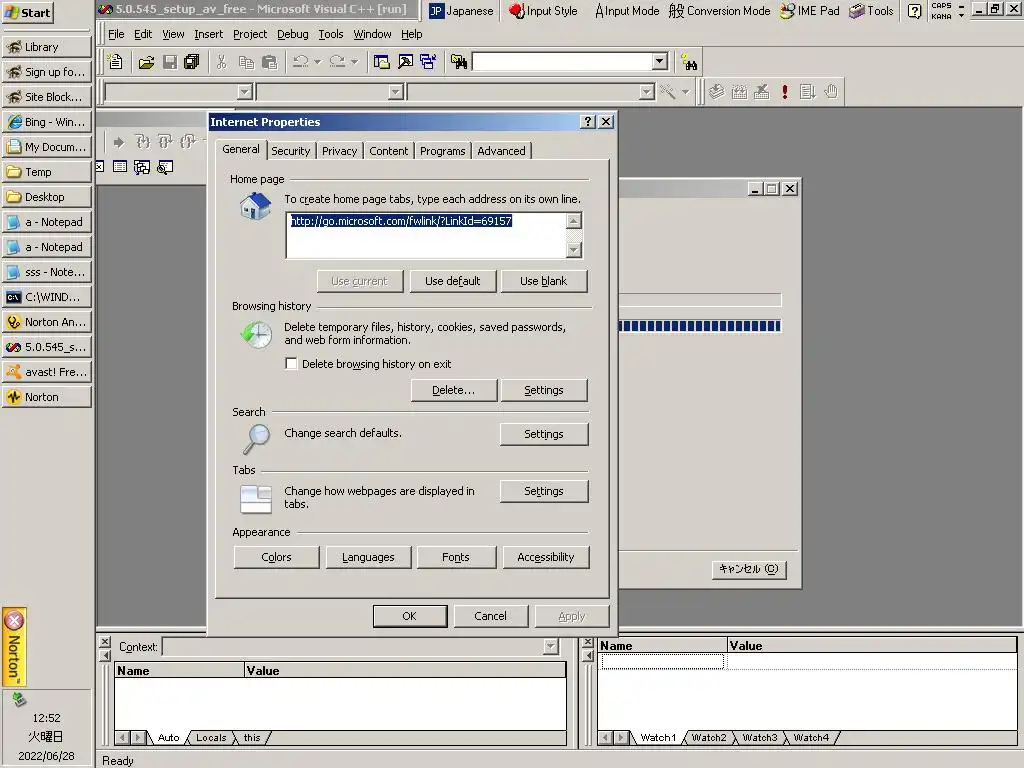Select the Watch2 tab
This screenshot has height=768, width=1024.
click(709, 737)
